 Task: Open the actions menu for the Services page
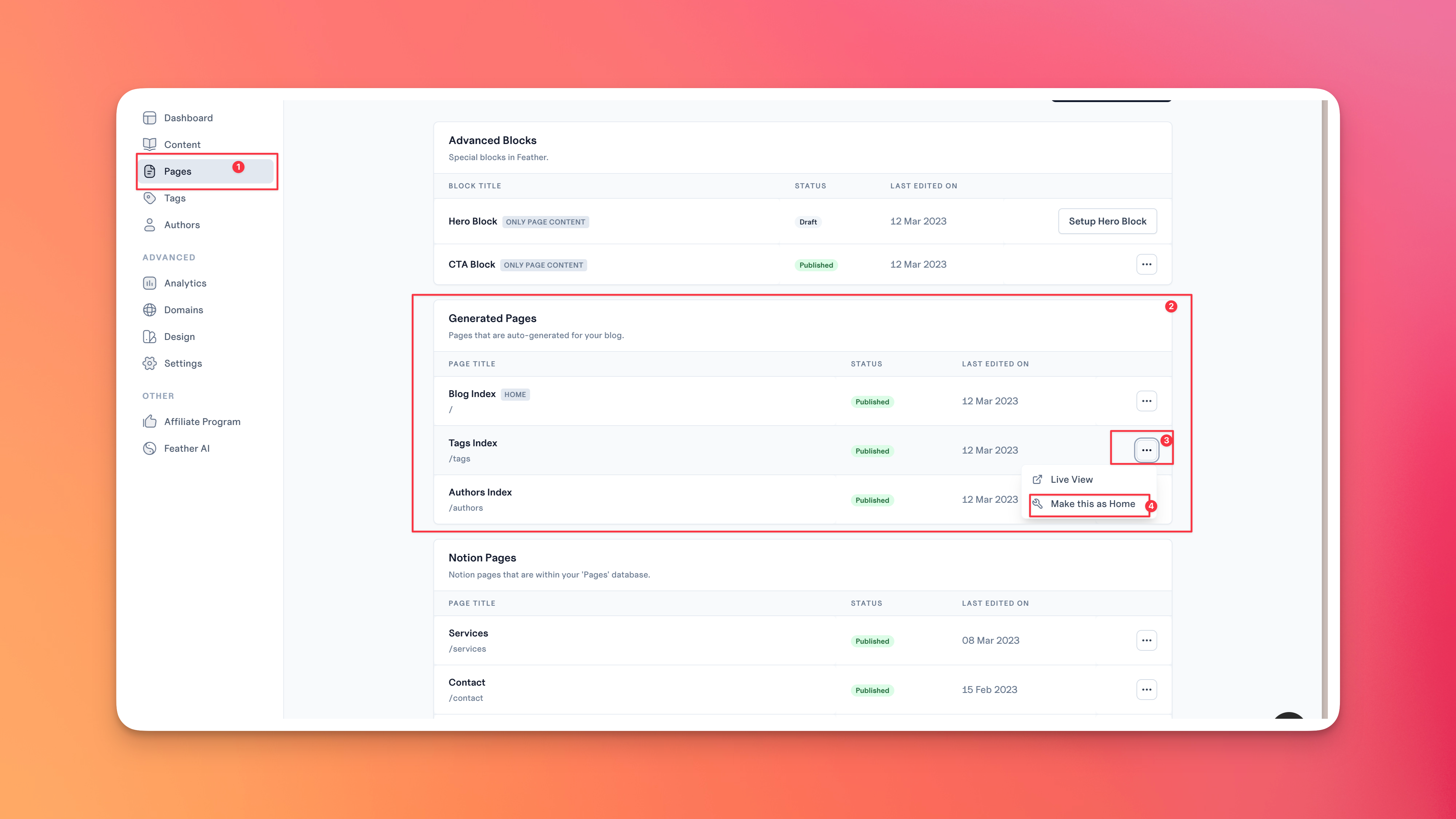1146,640
